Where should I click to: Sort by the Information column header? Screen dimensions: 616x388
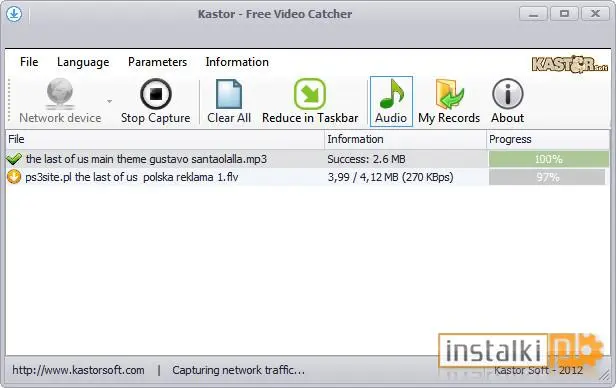pyautogui.click(x=405, y=139)
